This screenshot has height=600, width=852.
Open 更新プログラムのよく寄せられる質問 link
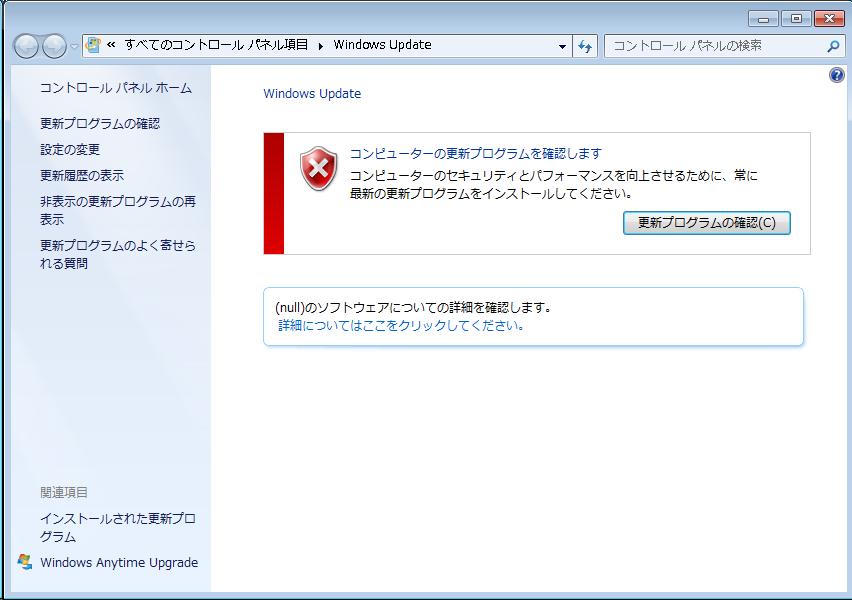(x=118, y=254)
